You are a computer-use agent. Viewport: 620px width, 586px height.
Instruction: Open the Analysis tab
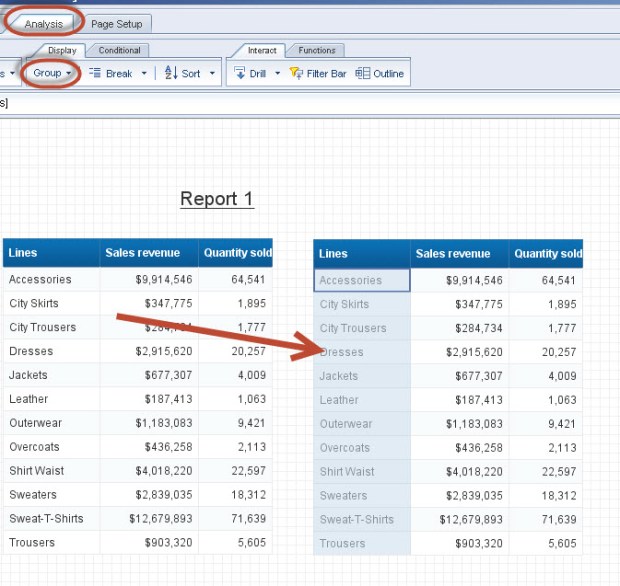tap(43, 24)
